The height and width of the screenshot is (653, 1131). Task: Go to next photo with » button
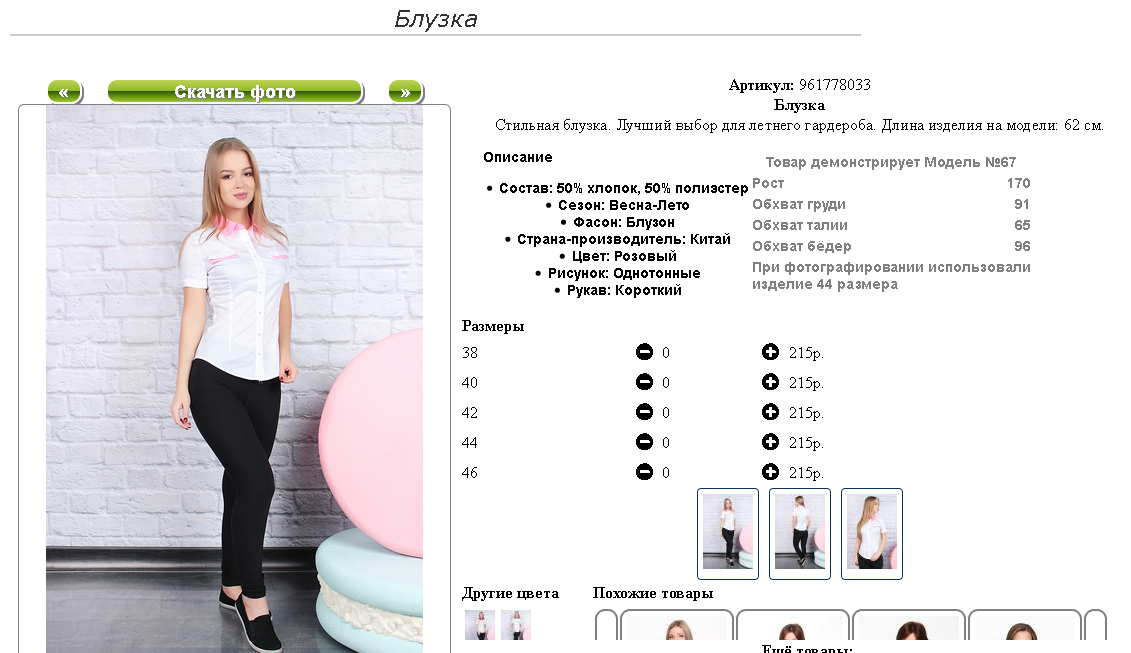[x=406, y=92]
